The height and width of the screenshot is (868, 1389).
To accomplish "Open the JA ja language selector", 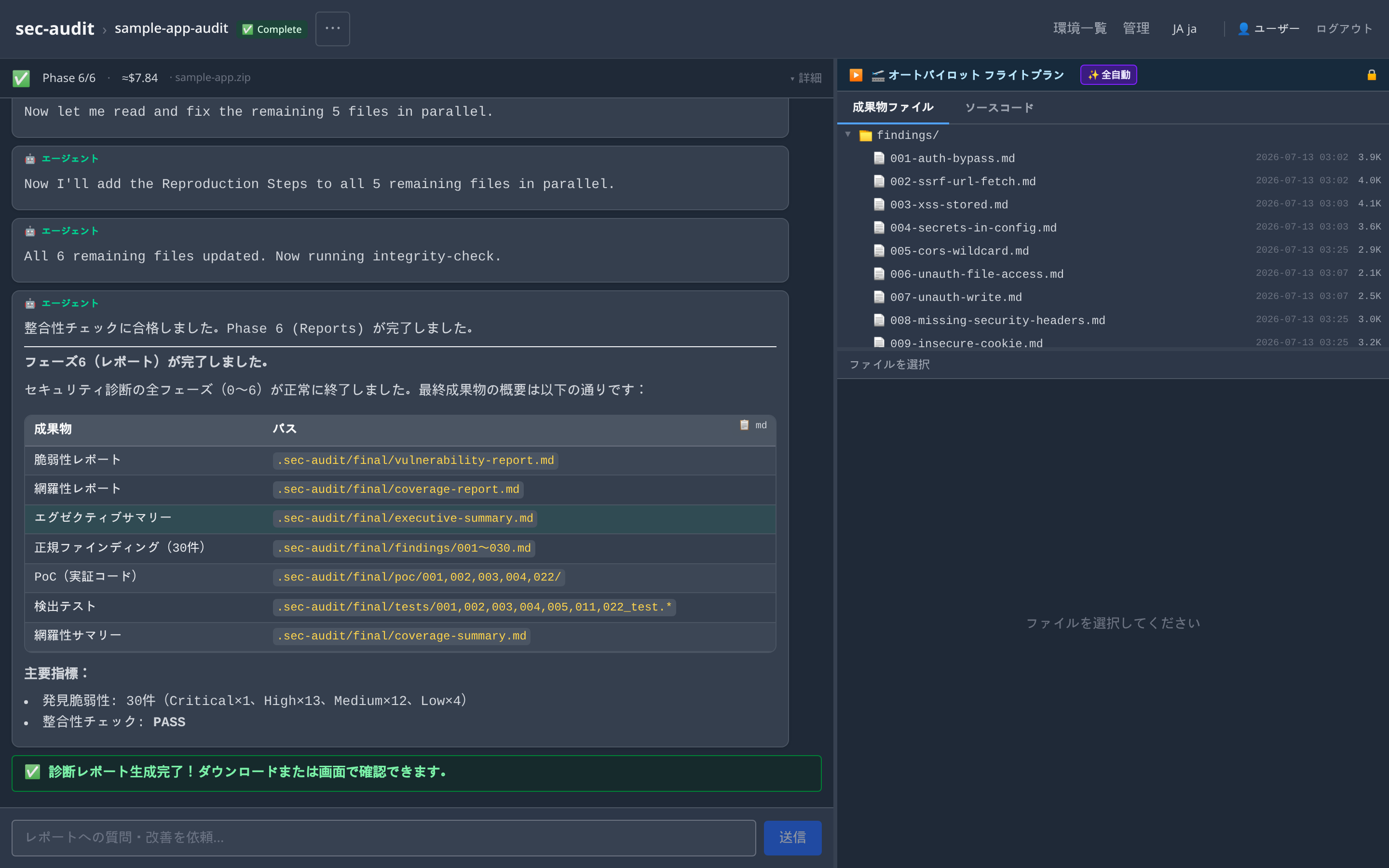I will pyautogui.click(x=1184, y=29).
